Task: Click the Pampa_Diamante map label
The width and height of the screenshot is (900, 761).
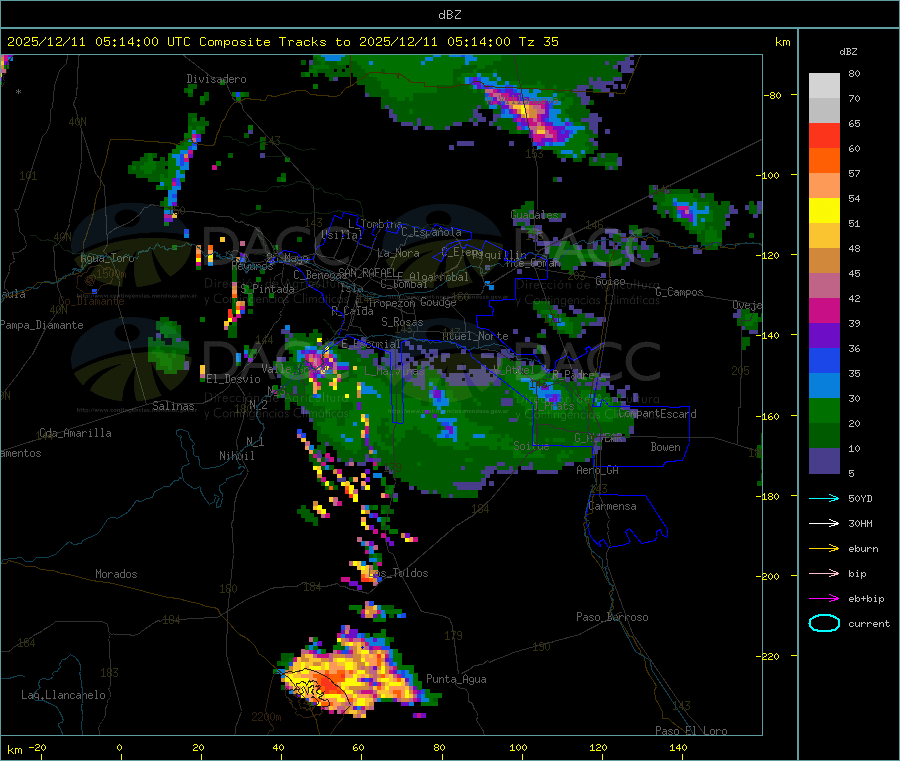Action: point(42,325)
